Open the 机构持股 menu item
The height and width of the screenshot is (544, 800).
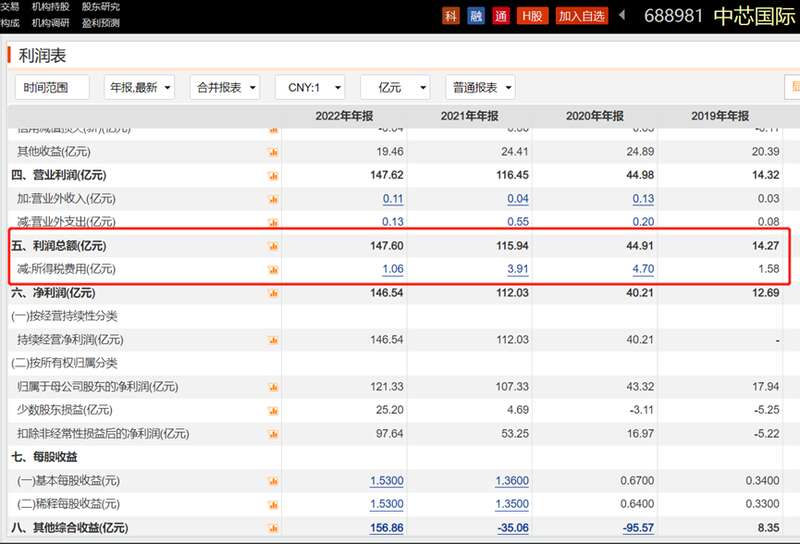tap(50, 7)
